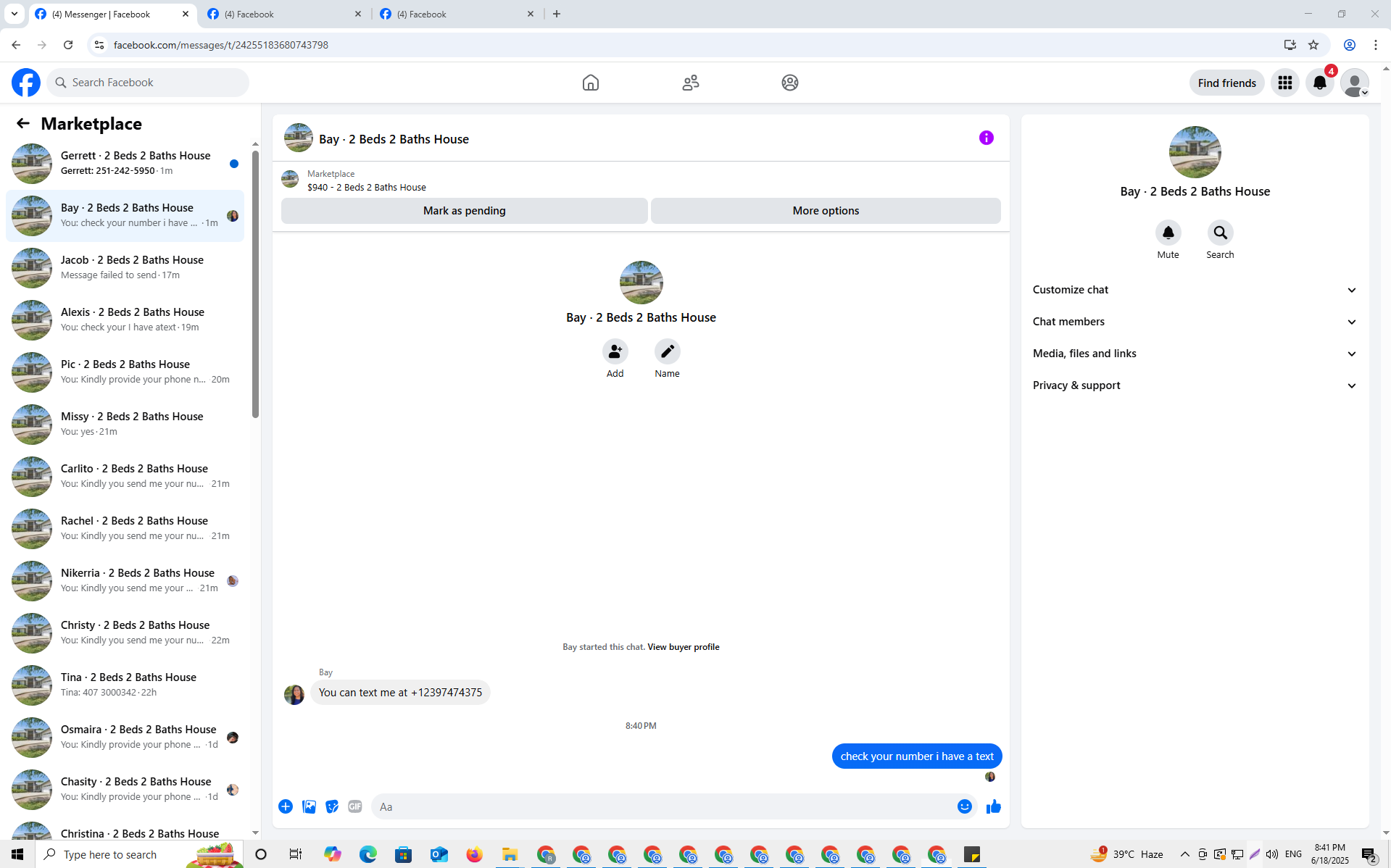Bookmark this page with star icon

point(1313,45)
